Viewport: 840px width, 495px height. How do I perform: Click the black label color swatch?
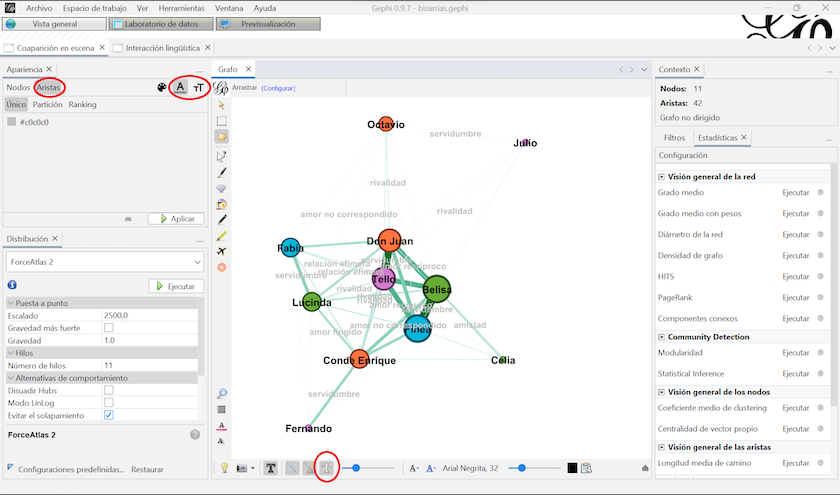click(x=572, y=468)
